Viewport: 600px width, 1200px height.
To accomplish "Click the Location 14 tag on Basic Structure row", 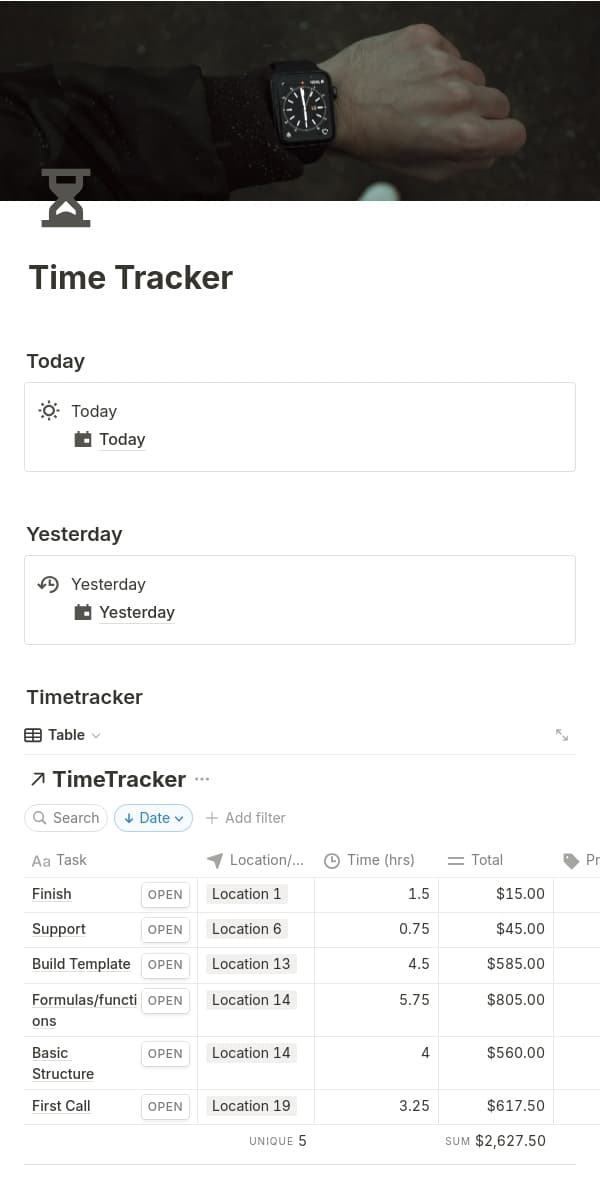I will point(251,1052).
